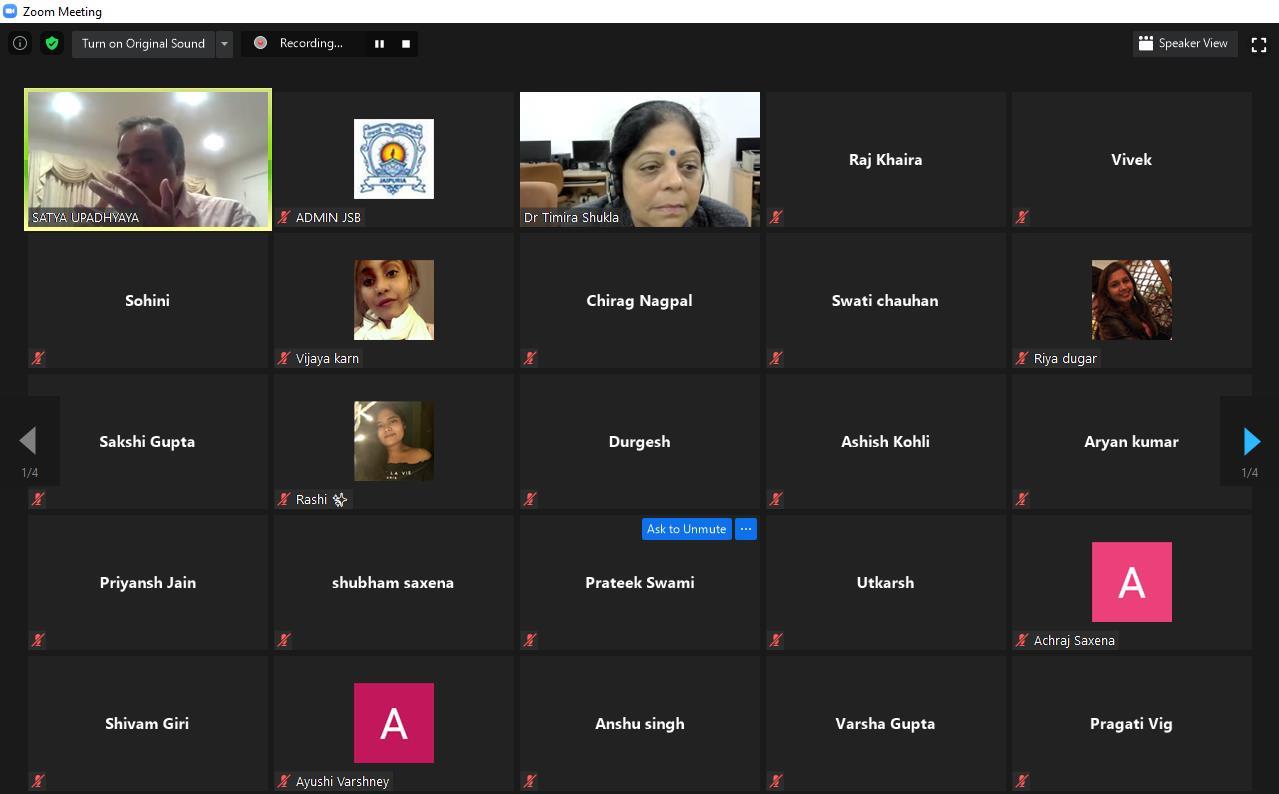The height and width of the screenshot is (794, 1279).
Task: Select Dr Timira Shukla's video tile
Action: click(639, 159)
